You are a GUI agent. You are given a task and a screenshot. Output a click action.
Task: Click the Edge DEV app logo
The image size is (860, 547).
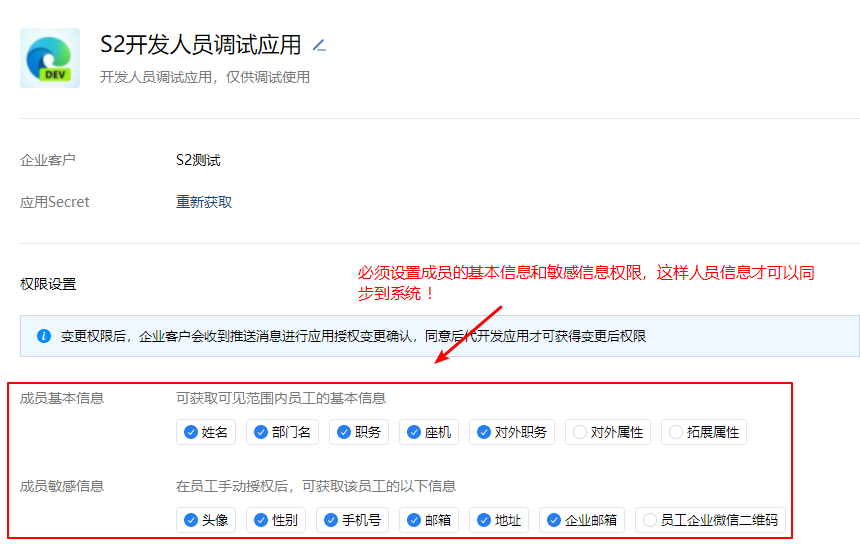pos(50,58)
